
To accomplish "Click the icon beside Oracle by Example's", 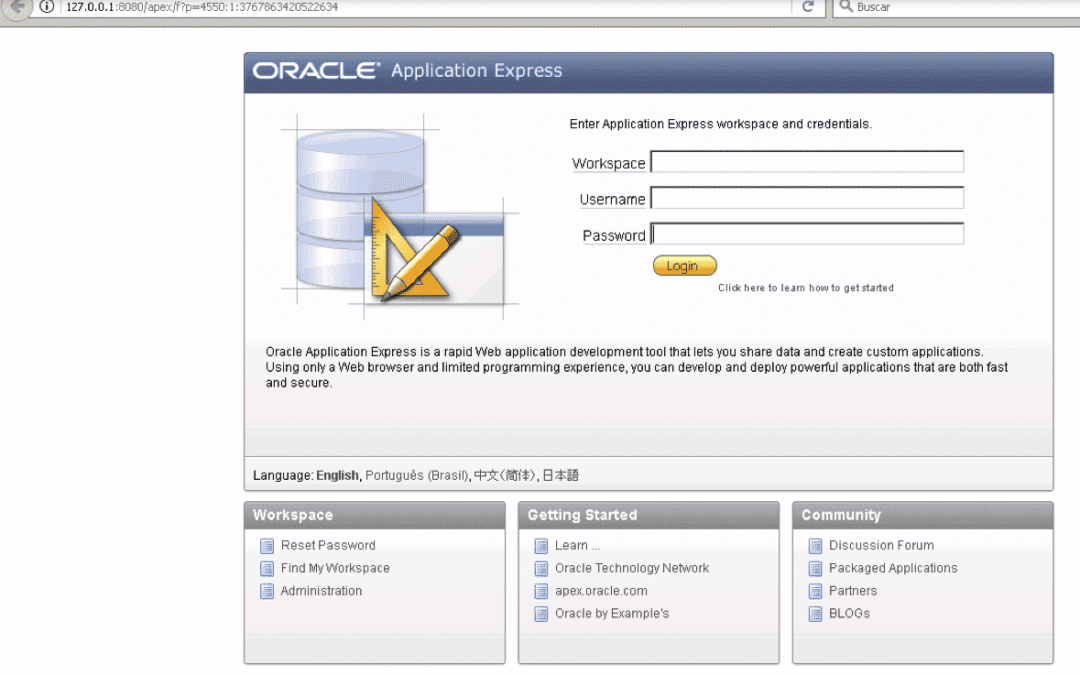I will pos(541,614).
